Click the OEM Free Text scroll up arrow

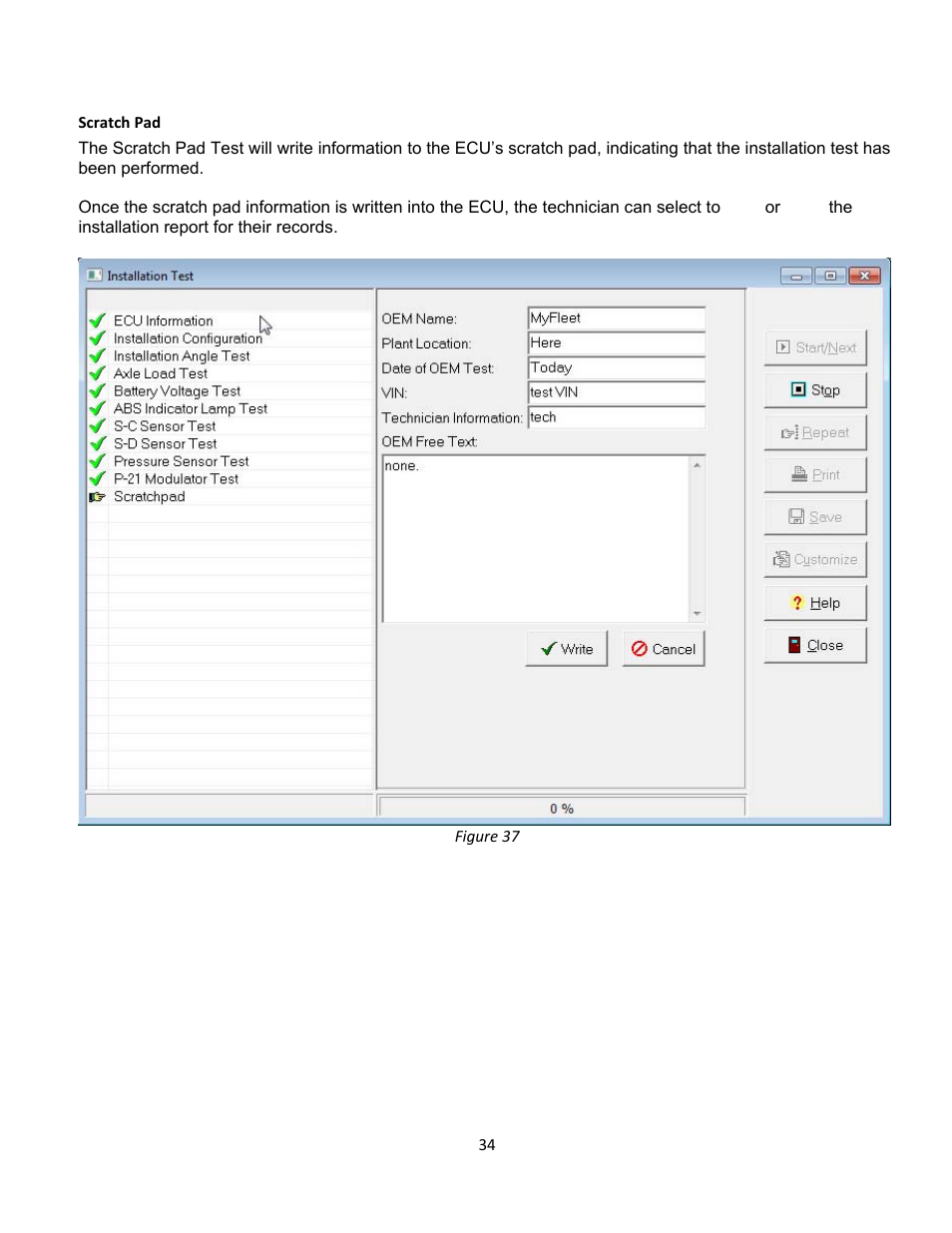pos(697,465)
